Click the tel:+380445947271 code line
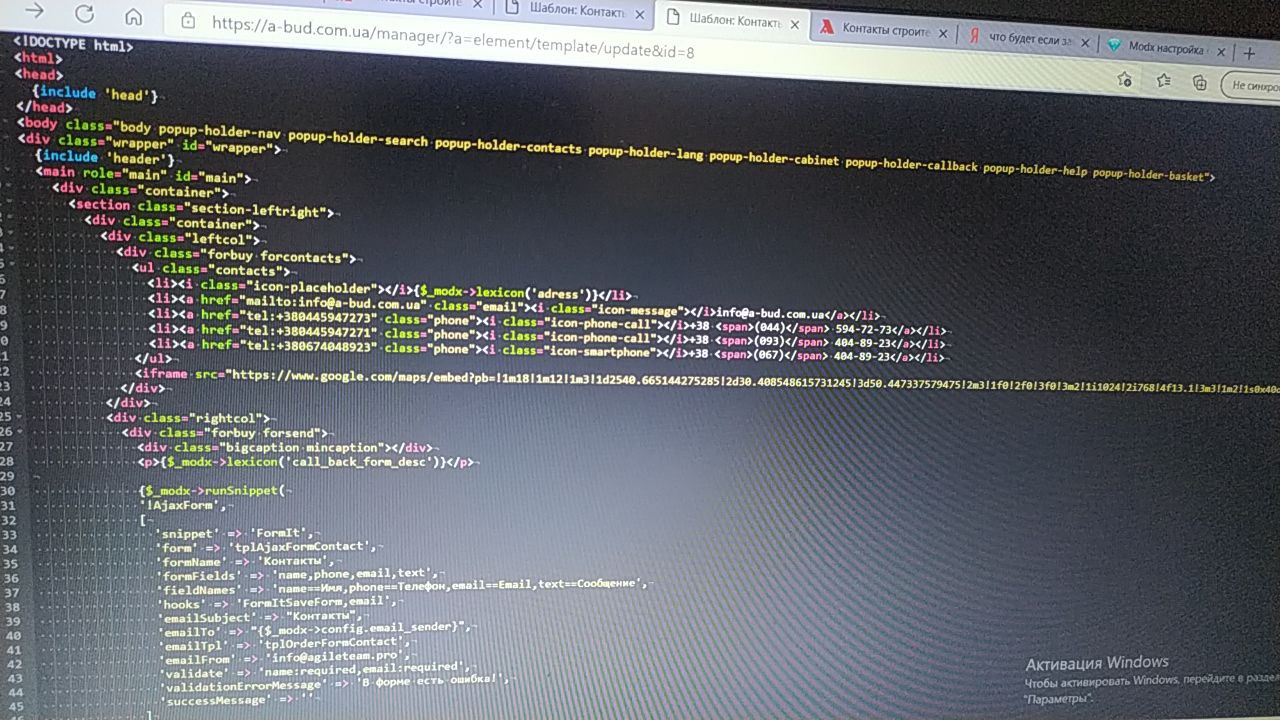 [x=546, y=339]
